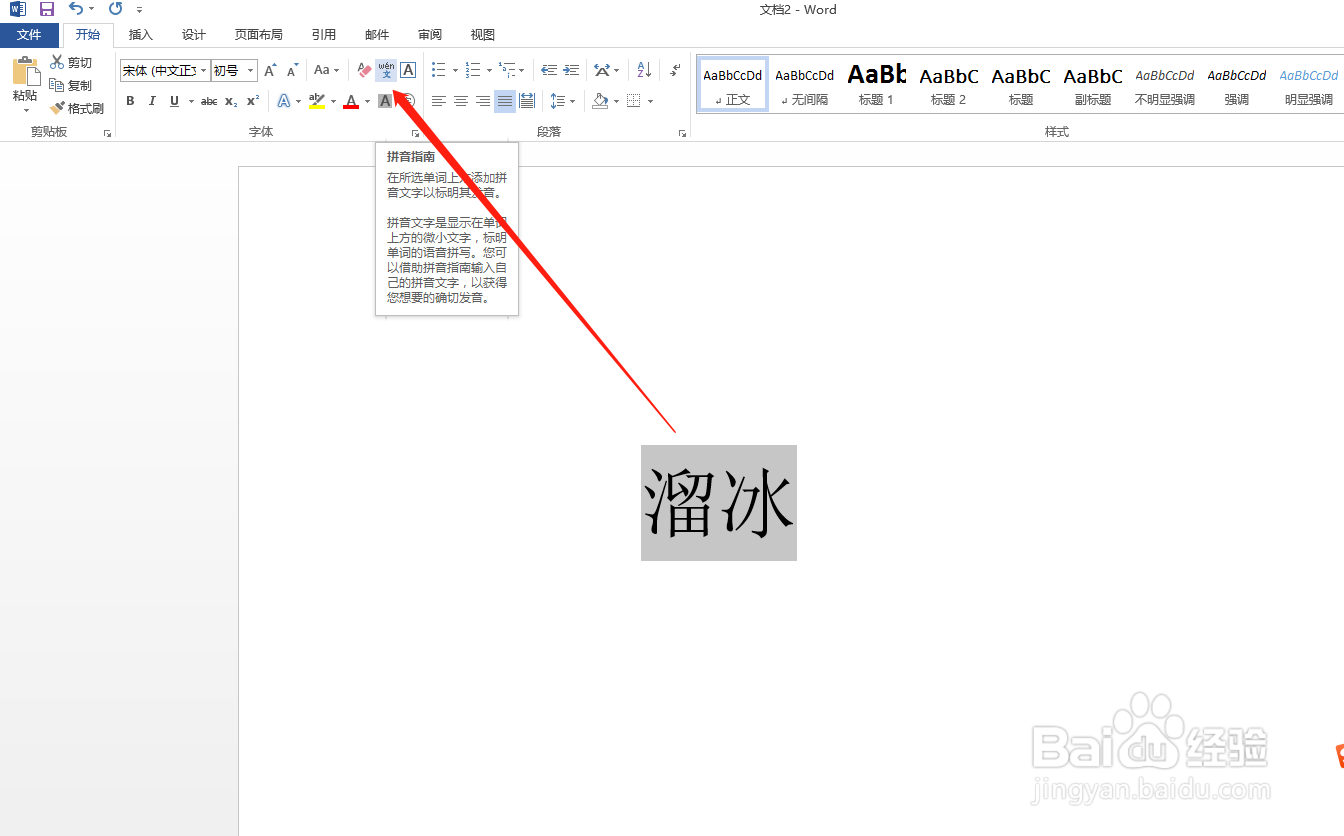The height and width of the screenshot is (836, 1344).
Task: Apply superscript formatting
Action: tap(251, 100)
